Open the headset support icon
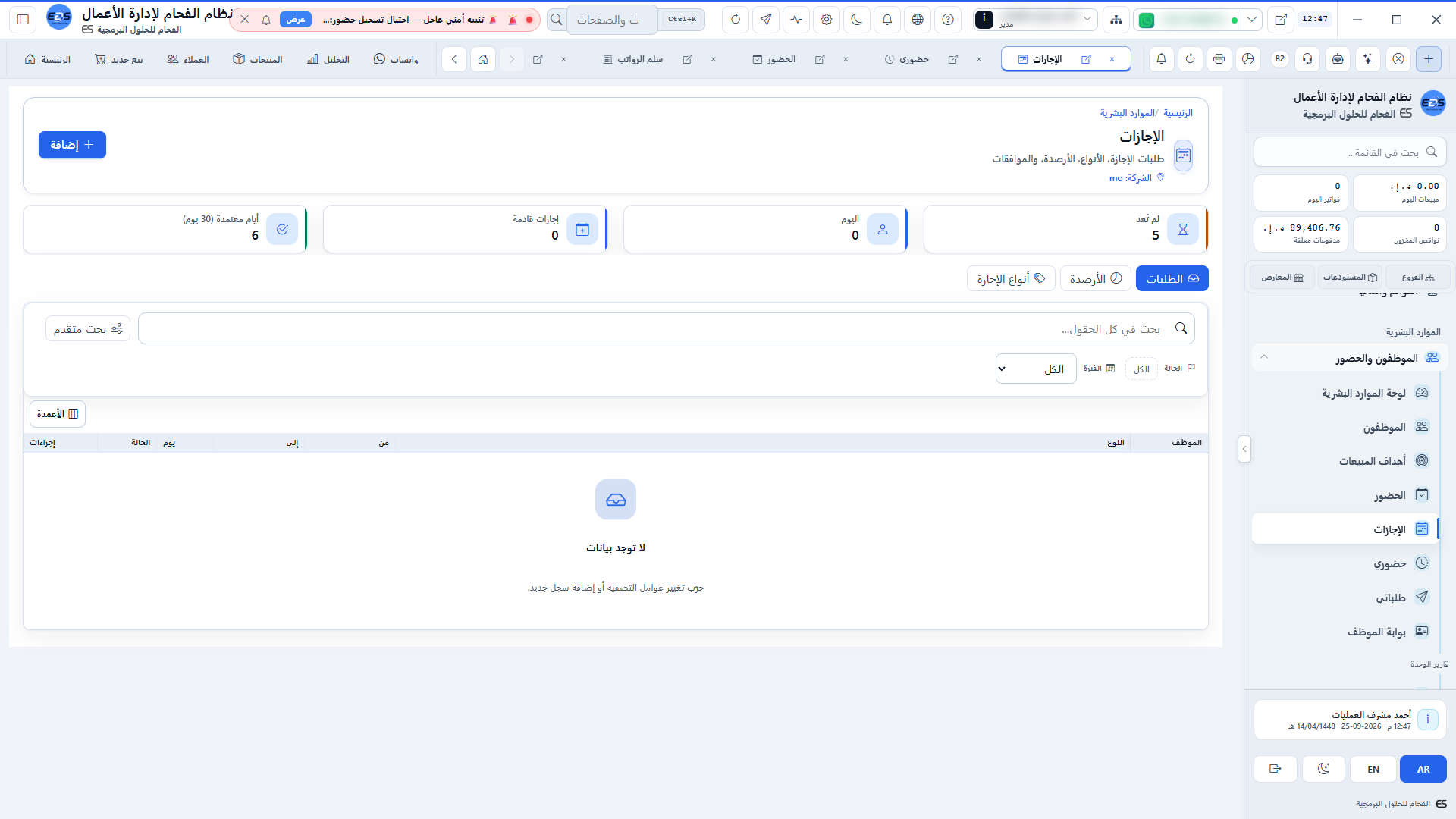Screen dimensions: 1456x819 click(x=1307, y=59)
